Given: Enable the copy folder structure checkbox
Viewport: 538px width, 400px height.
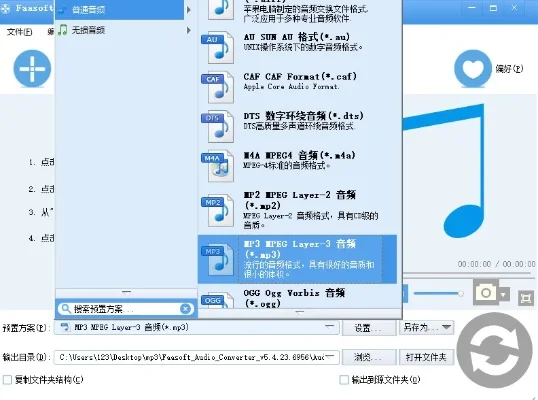Looking at the screenshot, I should (x=7, y=380).
